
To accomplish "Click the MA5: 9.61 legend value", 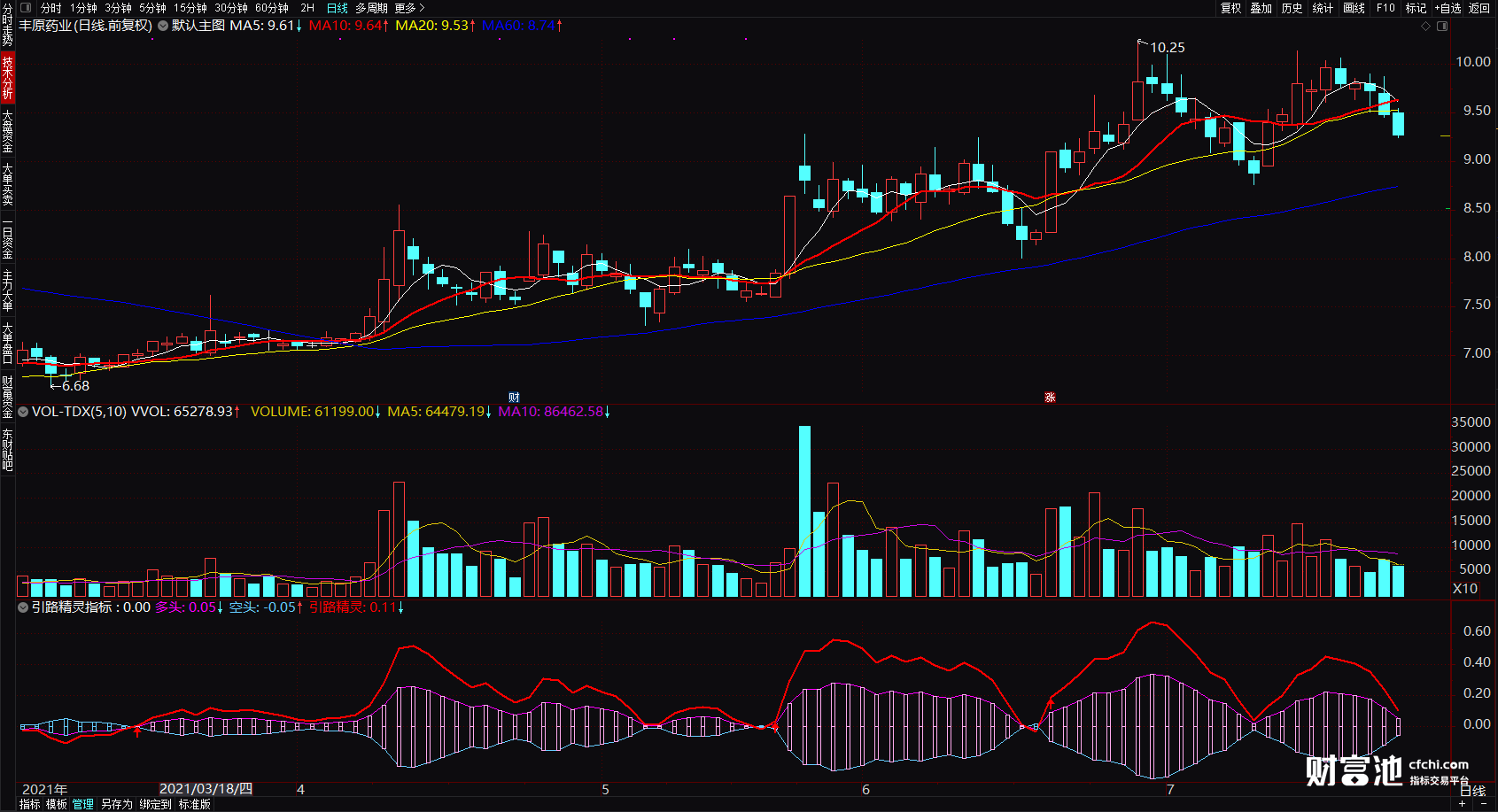I will 265,26.
